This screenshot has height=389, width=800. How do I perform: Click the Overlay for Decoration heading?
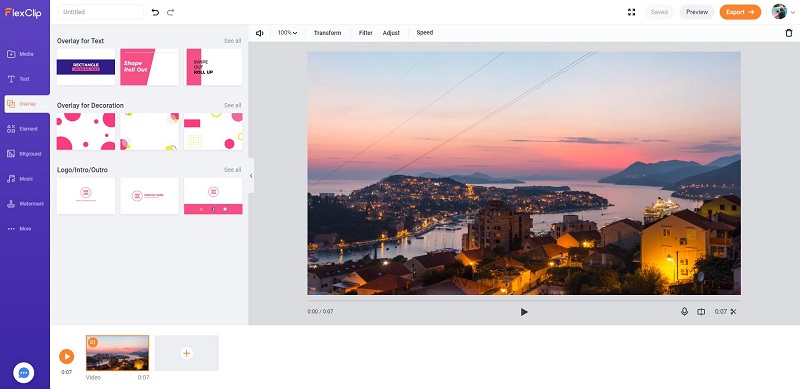click(x=90, y=105)
